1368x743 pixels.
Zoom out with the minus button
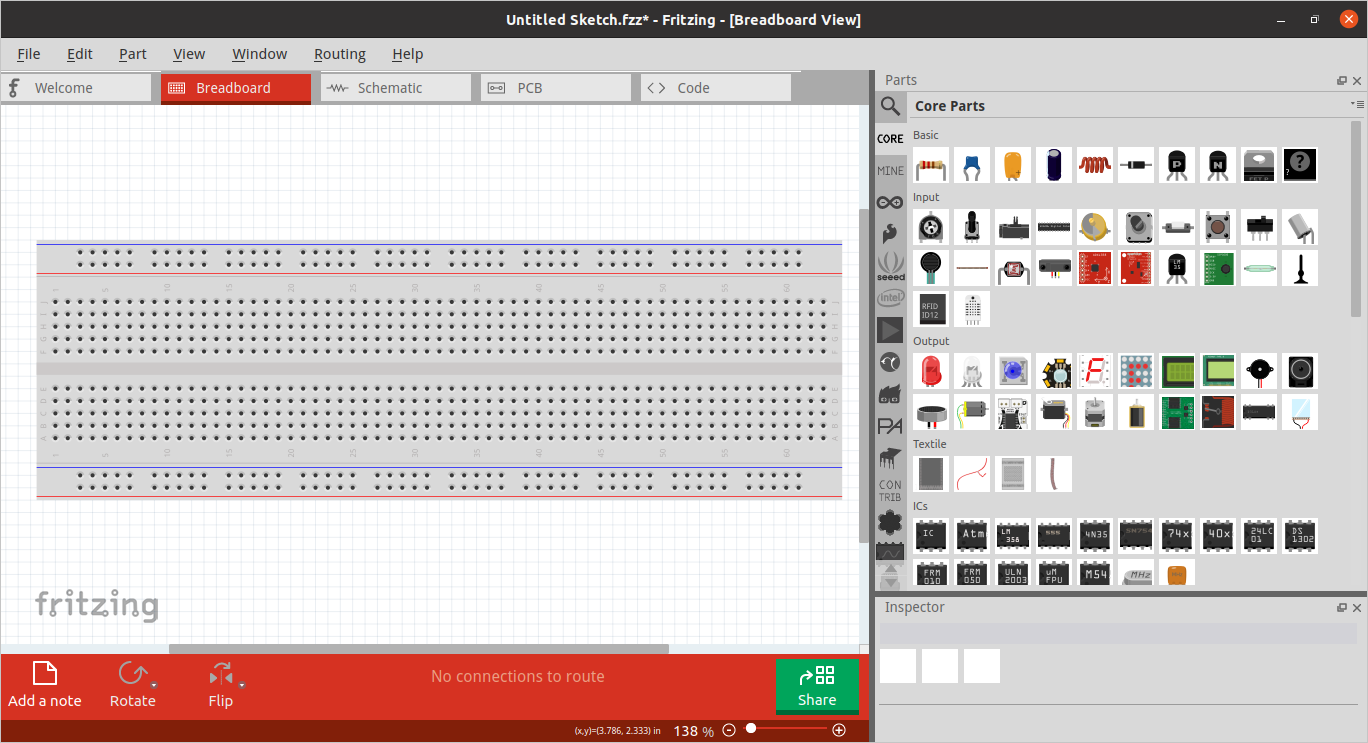pyautogui.click(x=730, y=730)
